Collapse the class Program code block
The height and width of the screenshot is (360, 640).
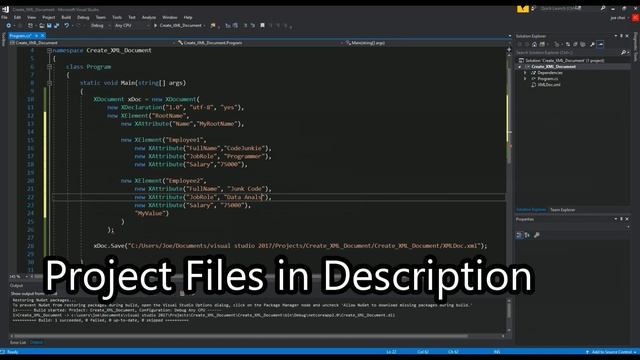49,67
